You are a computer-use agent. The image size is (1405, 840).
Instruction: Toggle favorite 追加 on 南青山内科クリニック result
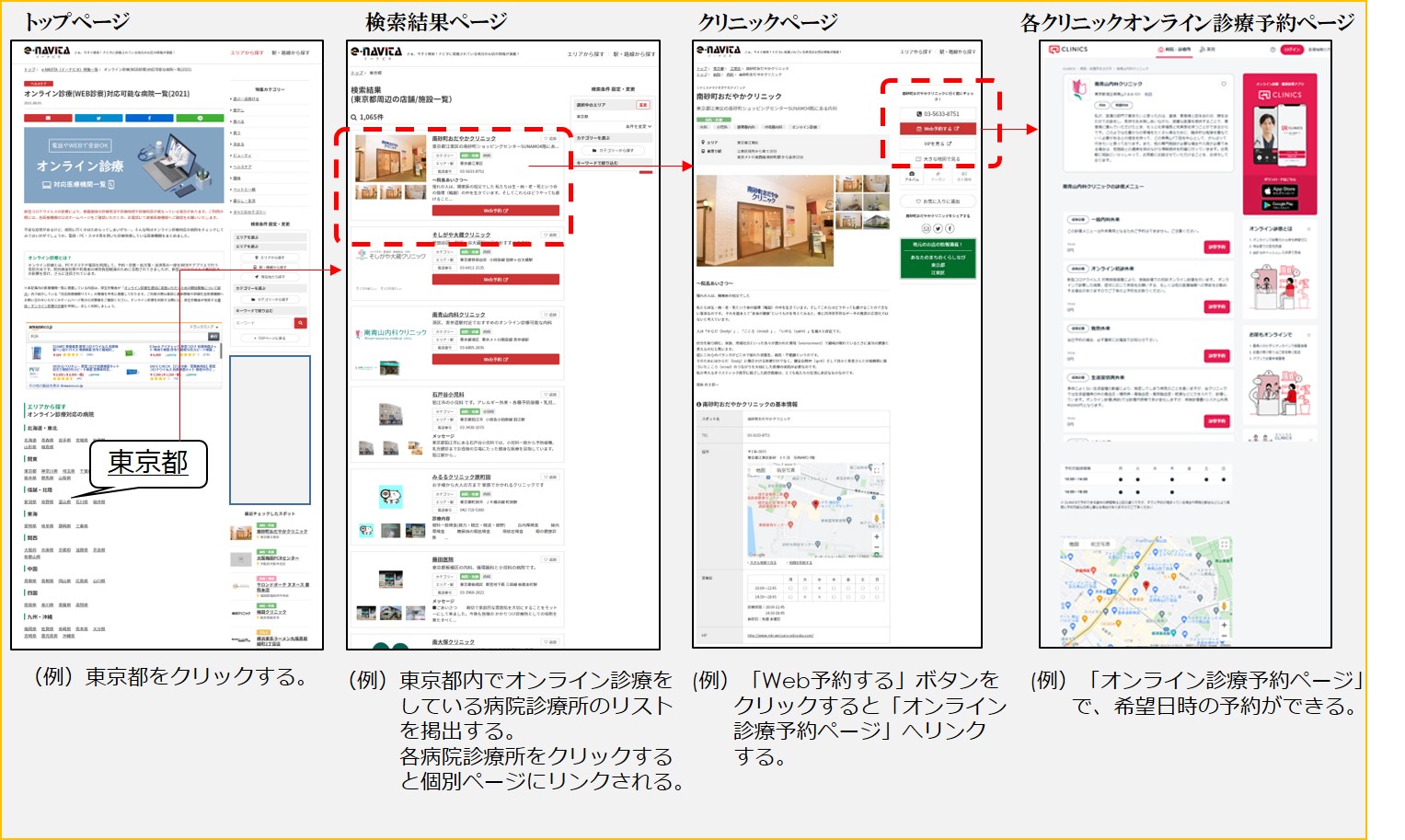[551, 315]
